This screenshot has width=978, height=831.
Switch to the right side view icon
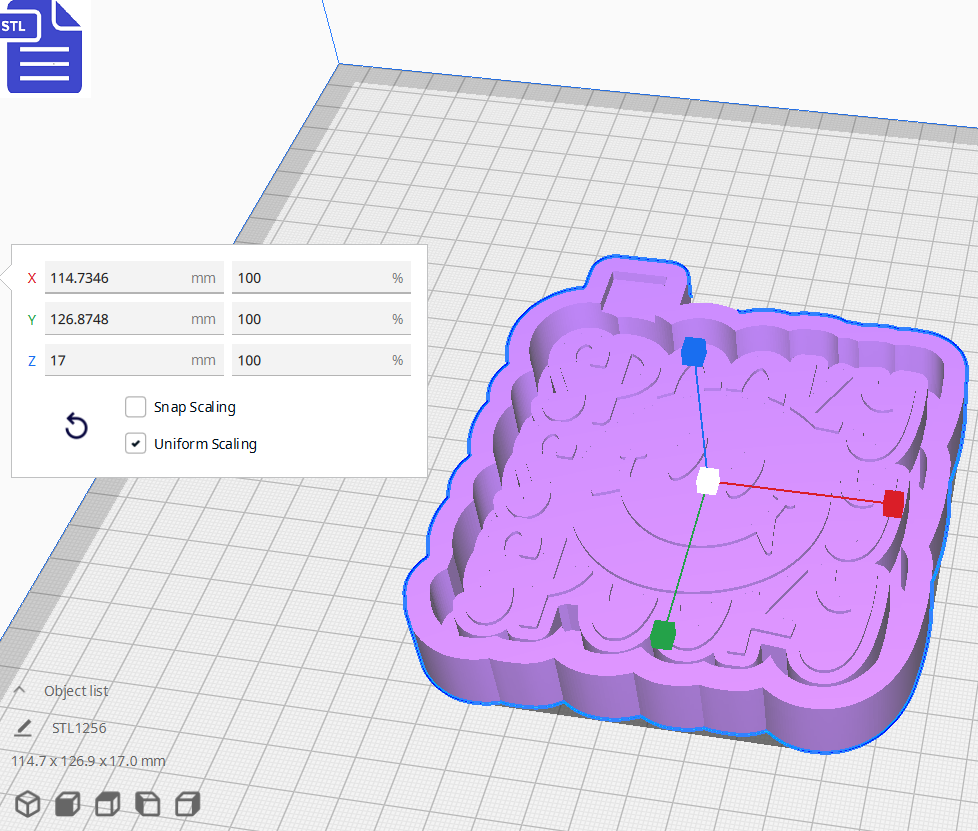click(185, 804)
